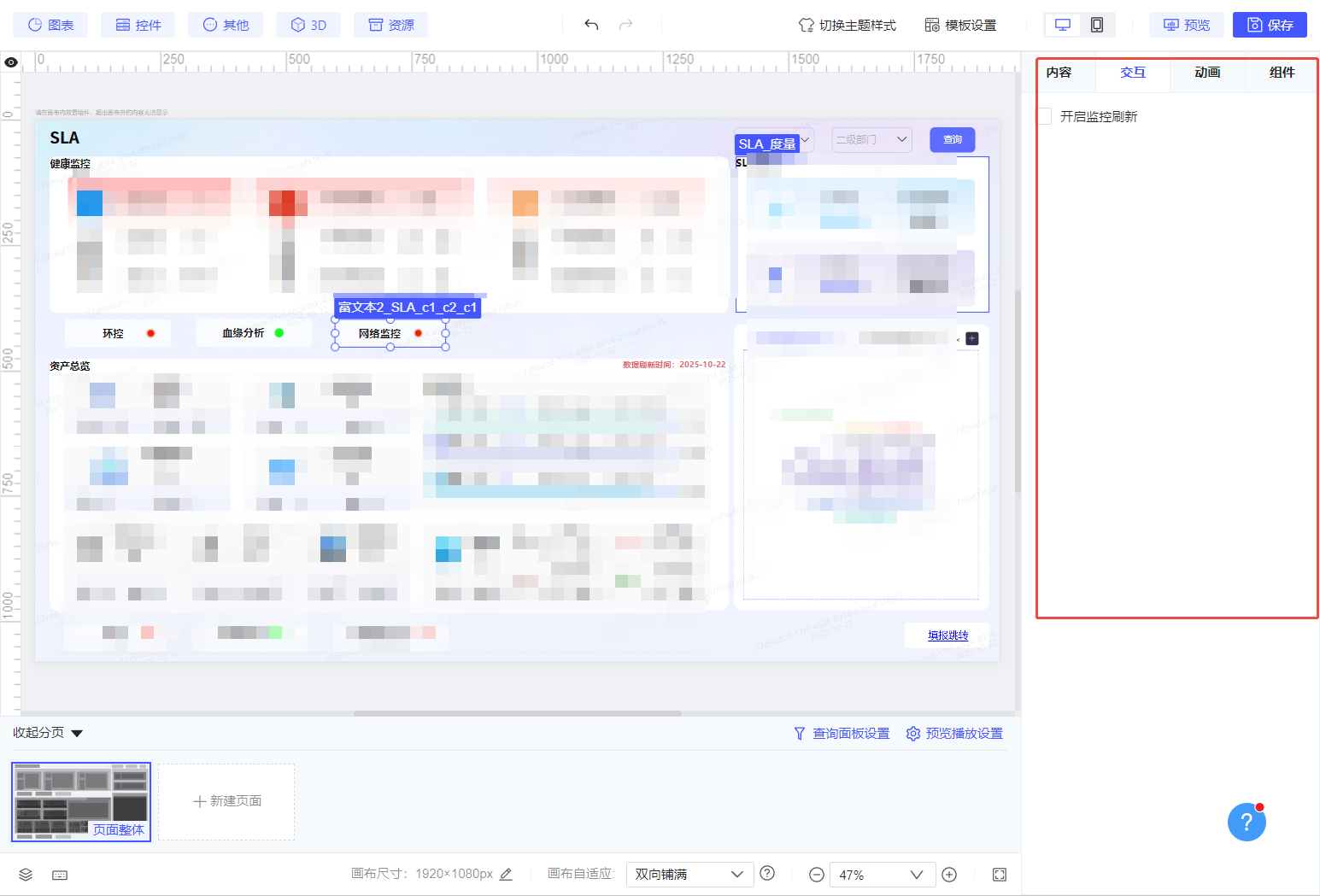Viewport: 1320px width, 896px height.
Task: Select the 页面整体 page thumbnail
Action: coord(81,802)
